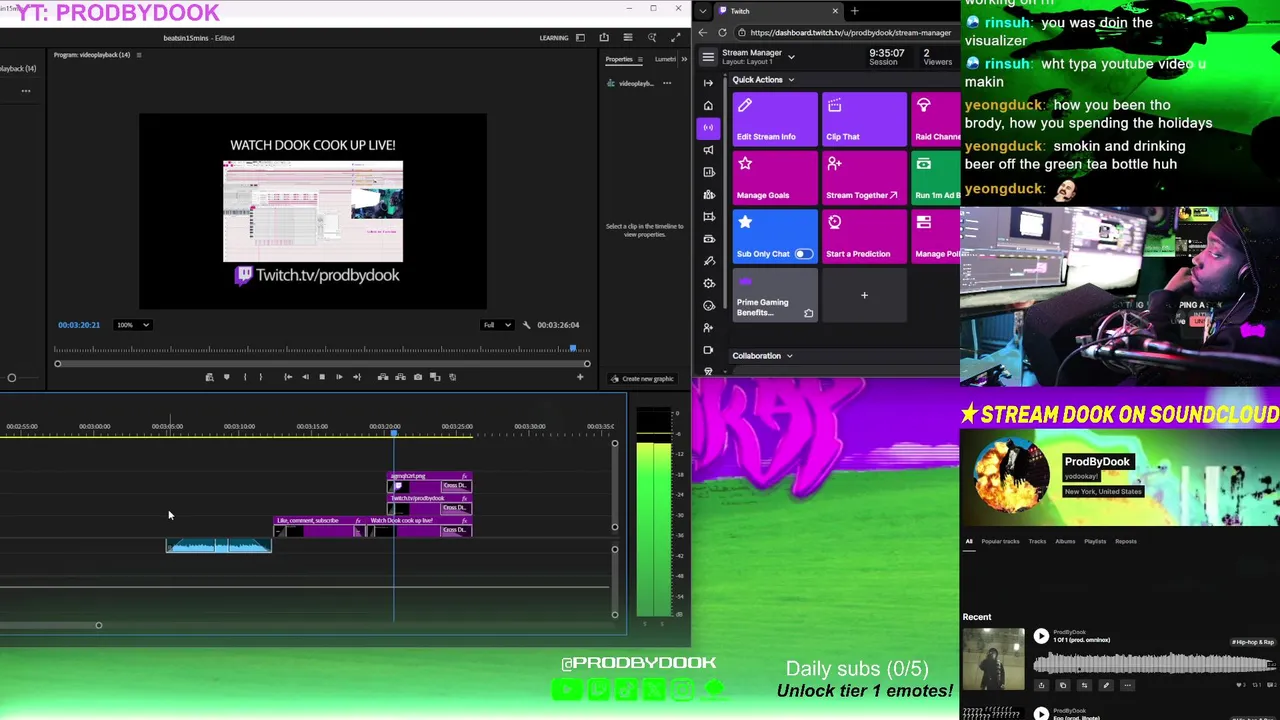Click the Twitch sidebar megaphone icon
The height and width of the screenshot is (720, 1280).
[x=708, y=150]
